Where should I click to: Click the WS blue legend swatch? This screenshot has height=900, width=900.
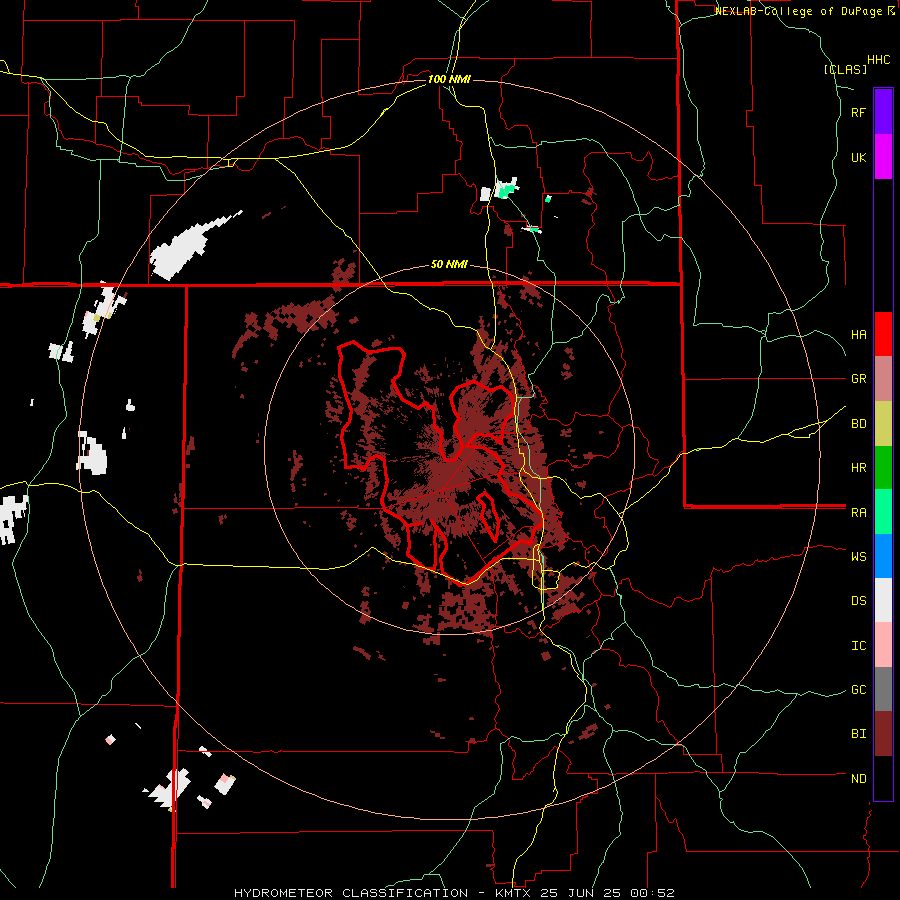[x=883, y=556]
